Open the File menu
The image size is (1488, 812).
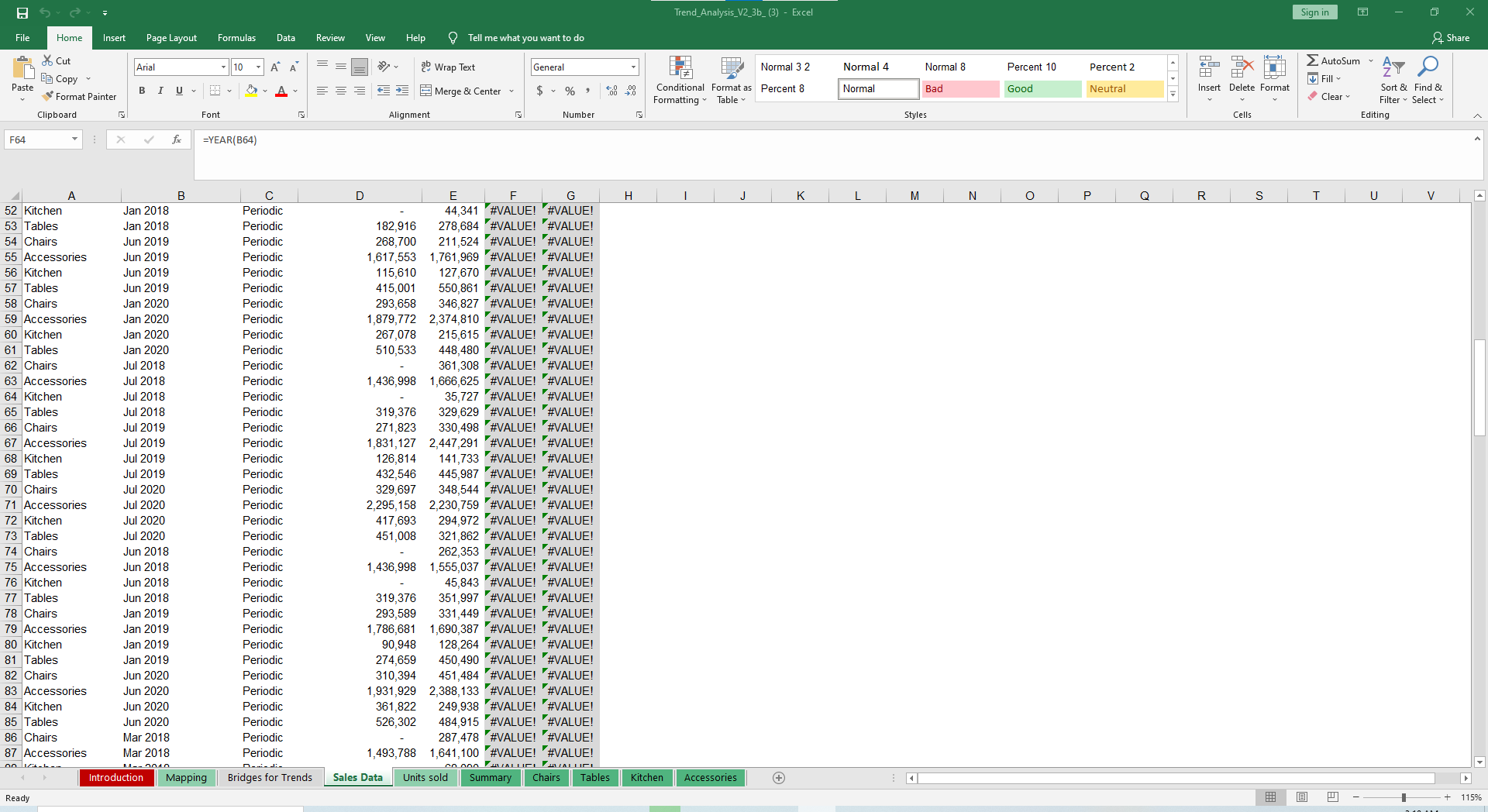[x=22, y=38]
